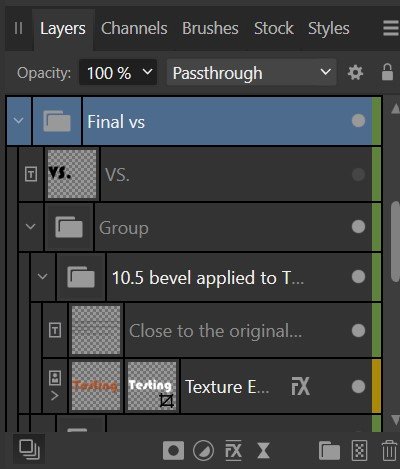The image size is (400, 469).
Task: Open the Opacity 100 % dropdown
Action: pos(118,73)
